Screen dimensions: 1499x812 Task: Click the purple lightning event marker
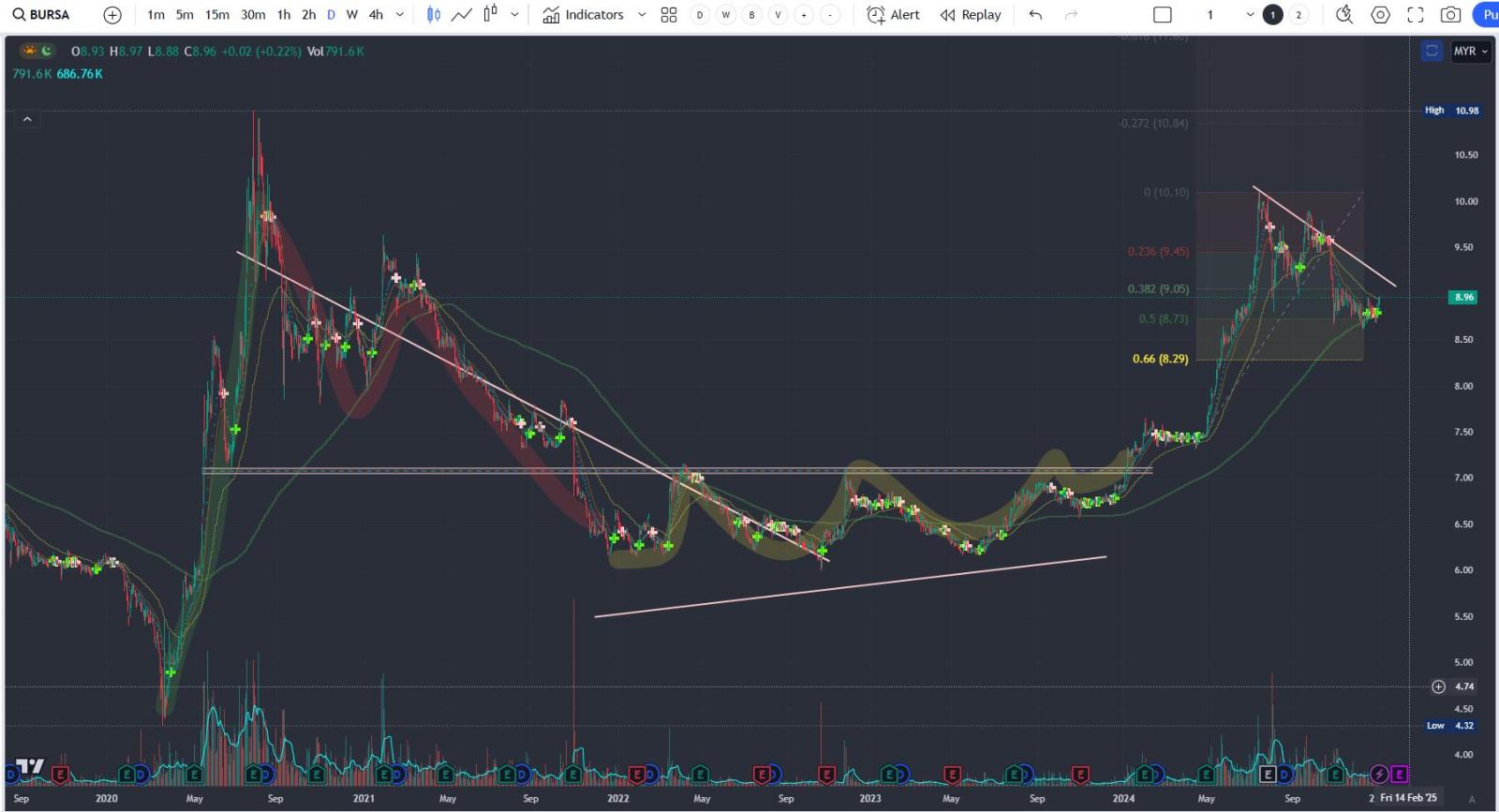(1379, 774)
